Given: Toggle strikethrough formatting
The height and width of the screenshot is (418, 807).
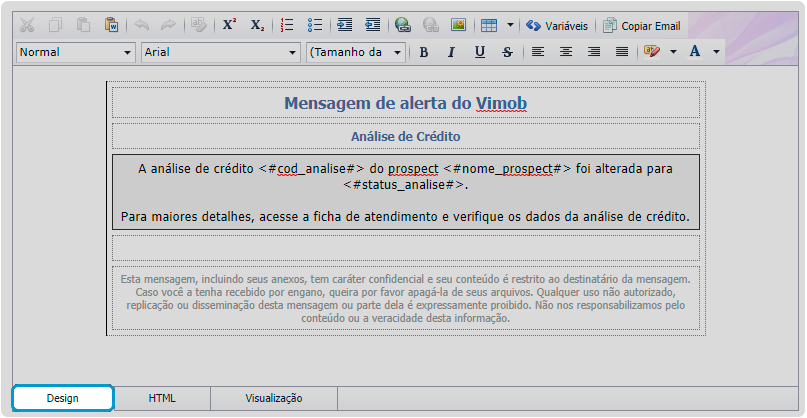Looking at the screenshot, I should (x=507, y=53).
